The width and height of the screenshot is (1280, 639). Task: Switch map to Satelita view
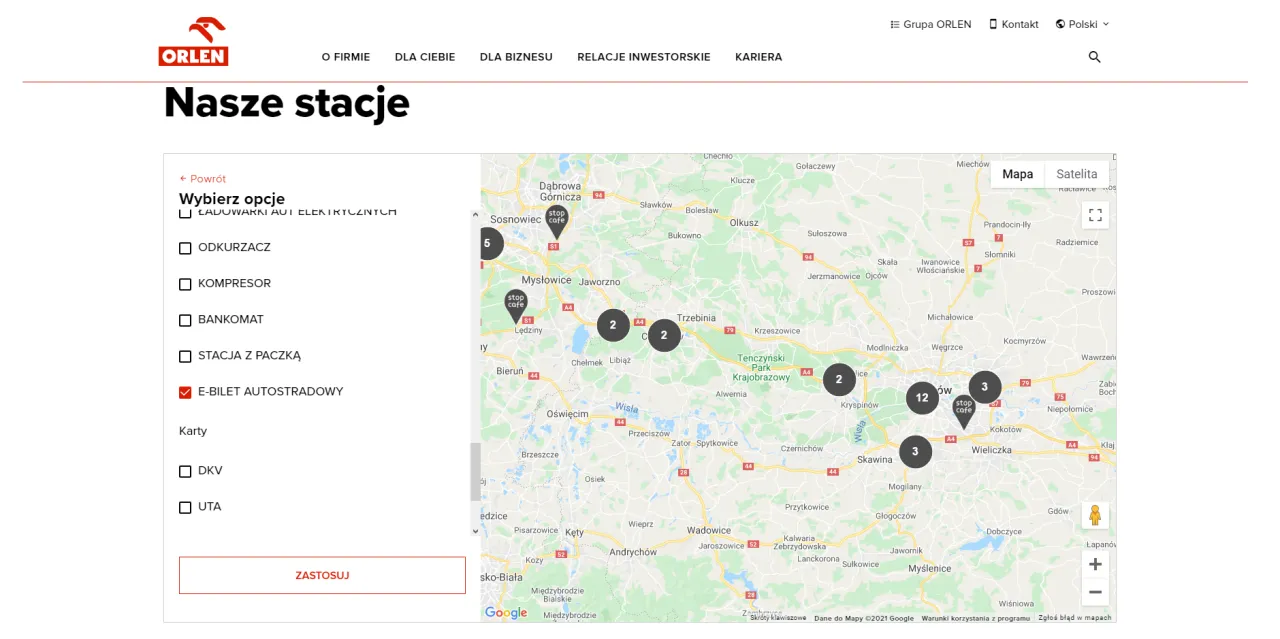click(1077, 174)
